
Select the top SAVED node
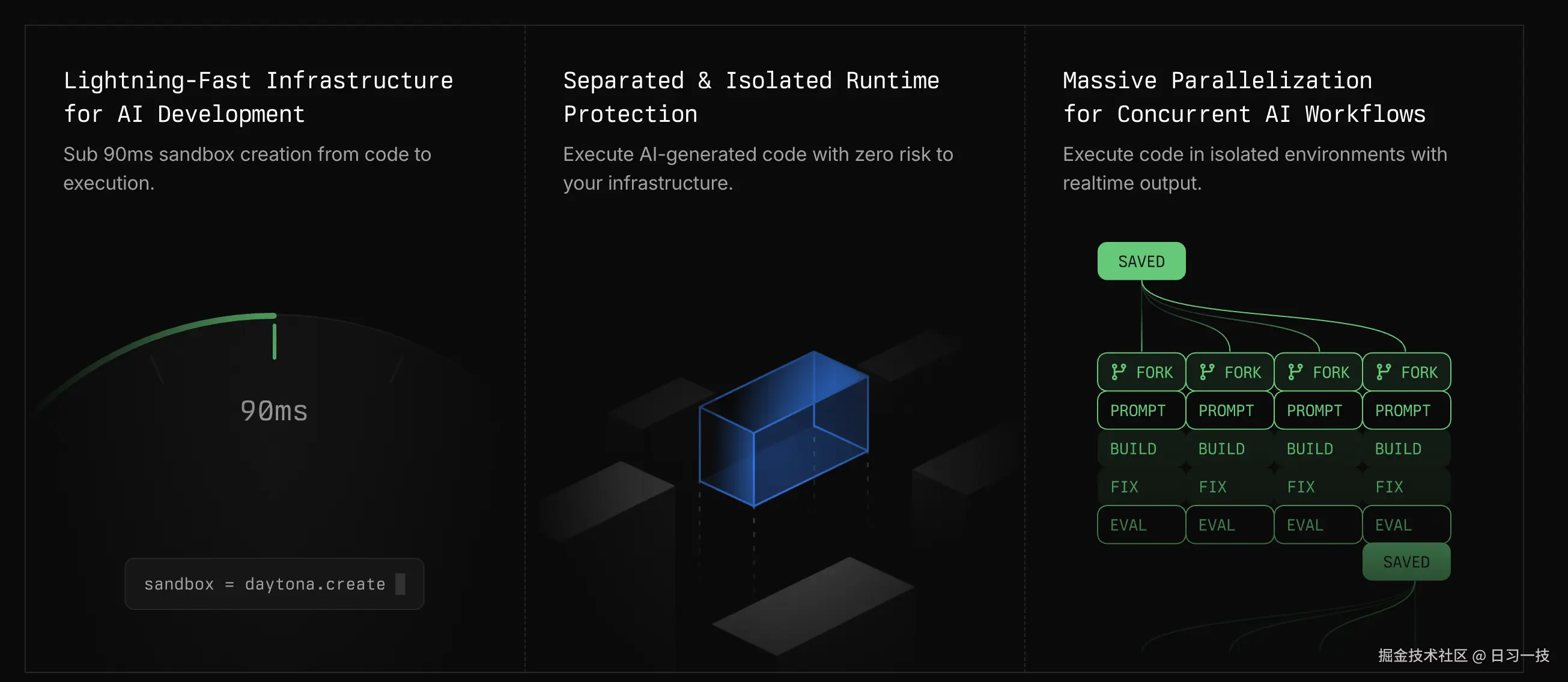click(x=1141, y=261)
